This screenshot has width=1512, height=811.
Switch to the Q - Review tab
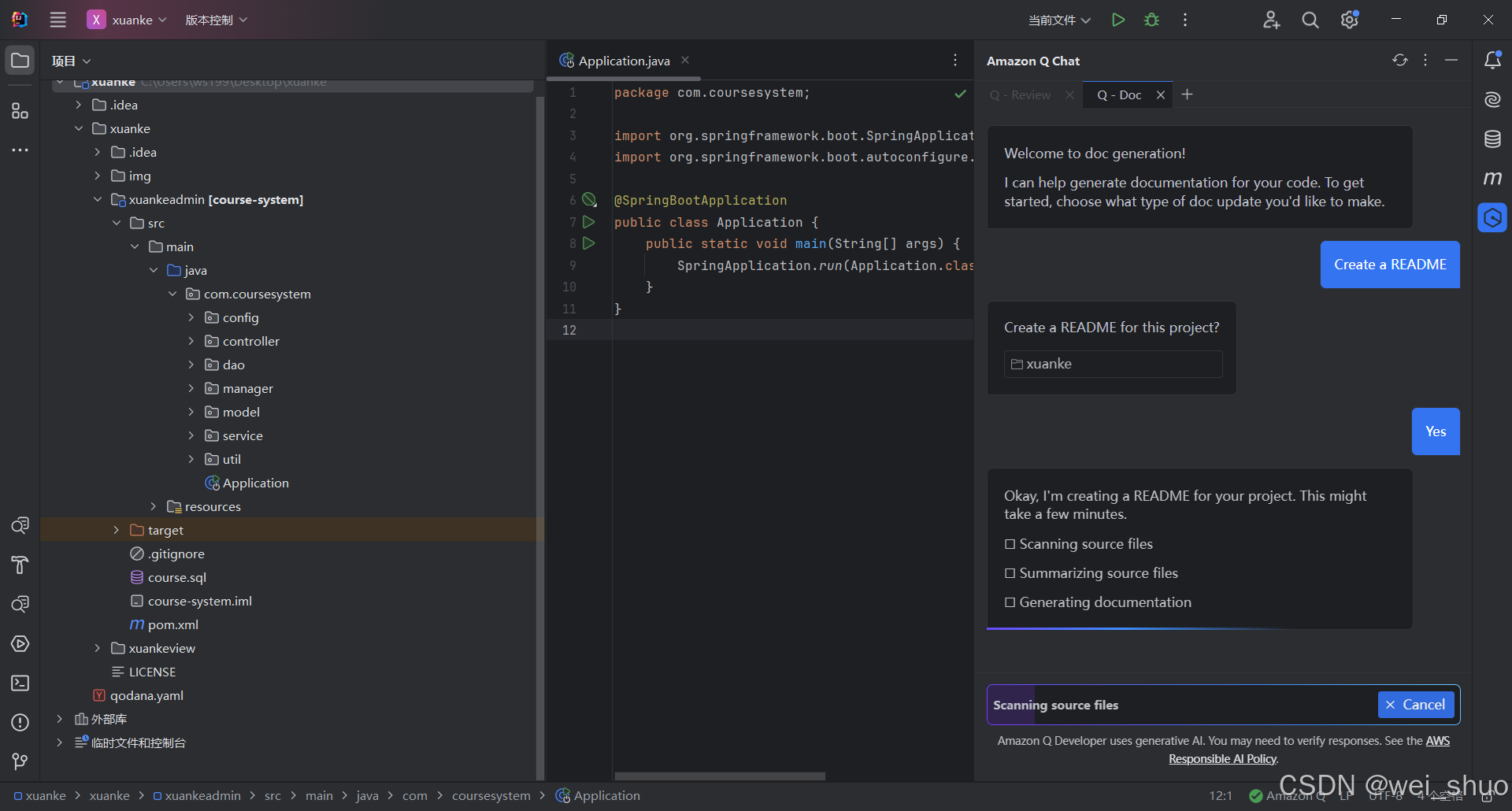(1020, 94)
